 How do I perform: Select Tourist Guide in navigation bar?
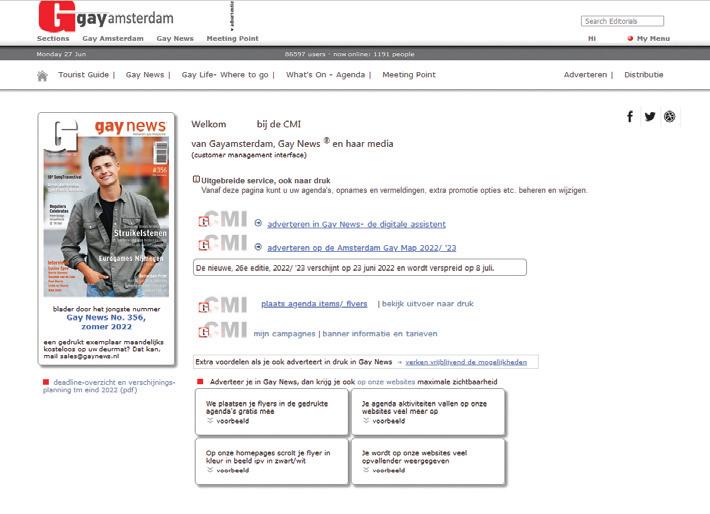tap(83, 75)
